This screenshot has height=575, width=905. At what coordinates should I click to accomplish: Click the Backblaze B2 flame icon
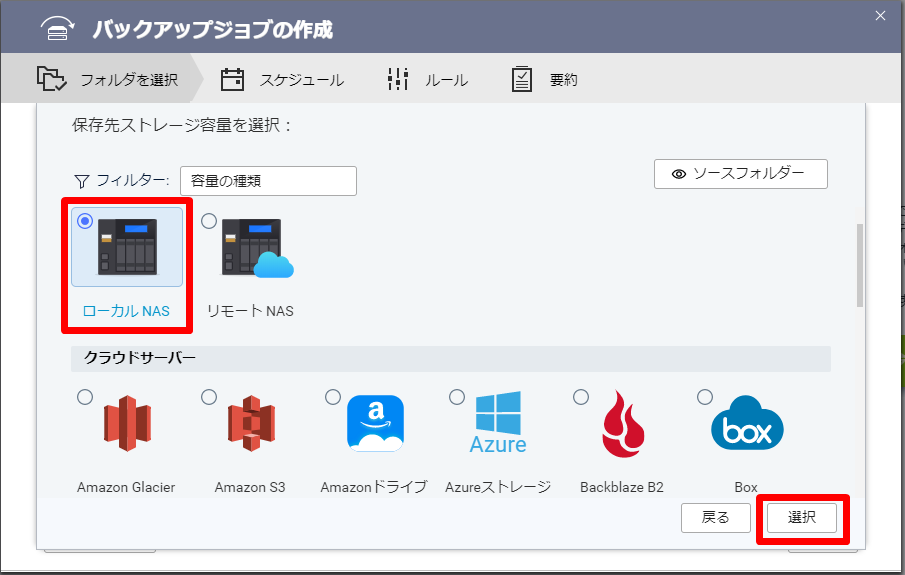(x=623, y=424)
